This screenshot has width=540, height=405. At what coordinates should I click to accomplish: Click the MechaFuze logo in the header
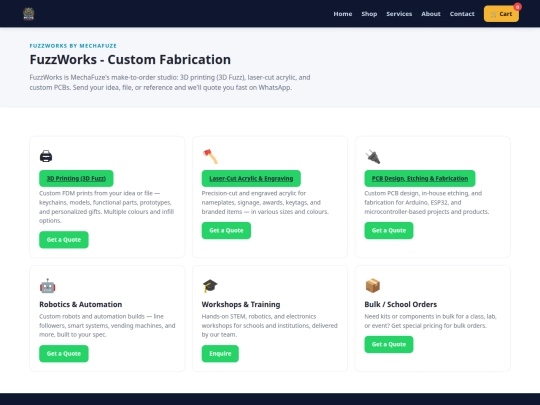click(29, 14)
